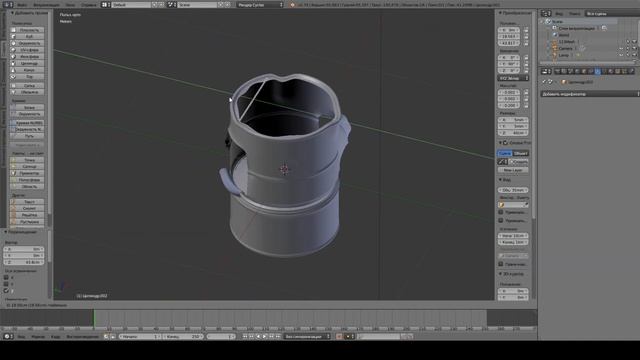Select the Lamp row in Outliner

564,55
